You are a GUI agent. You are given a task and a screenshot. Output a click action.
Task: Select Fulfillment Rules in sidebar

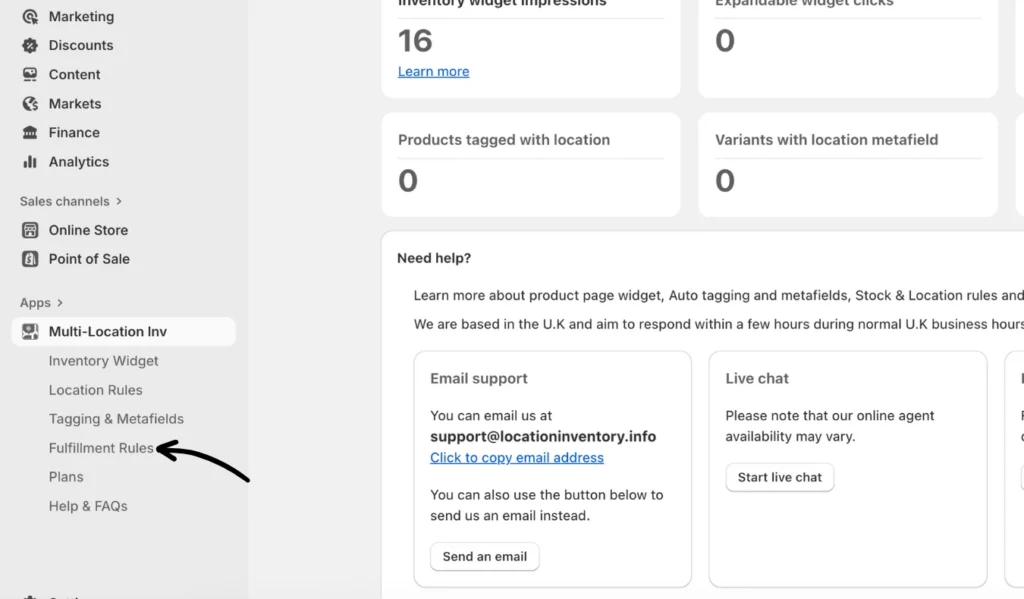[x=101, y=448]
